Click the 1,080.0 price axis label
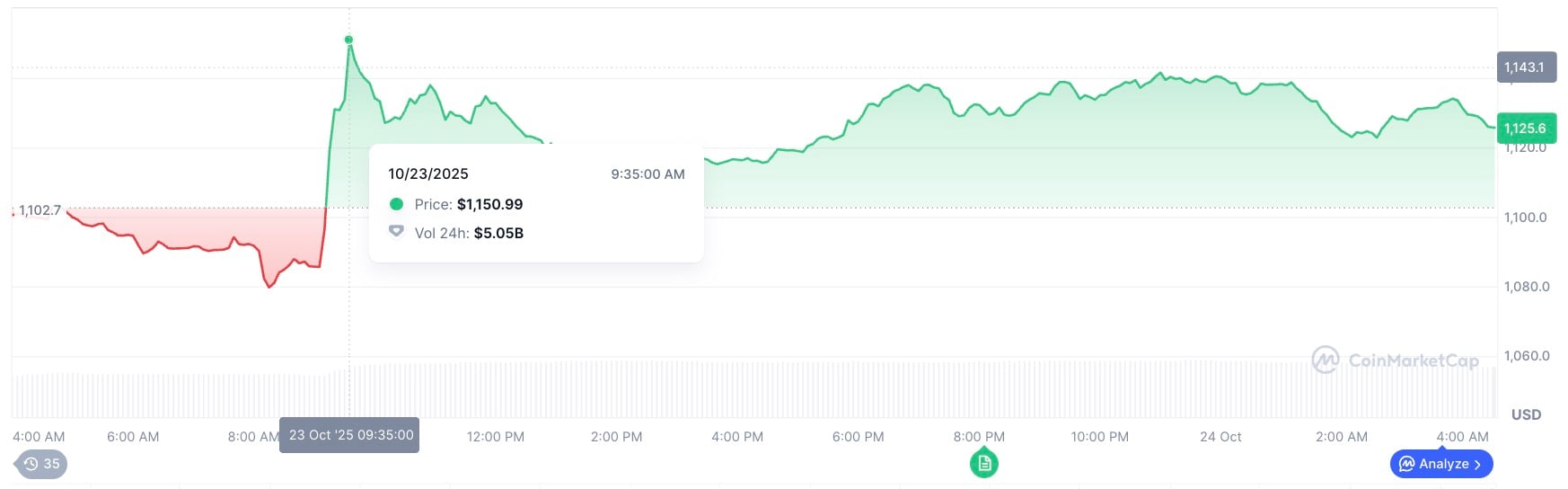Image resolution: width=1568 pixels, height=489 pixels. tap(1527, 287)
